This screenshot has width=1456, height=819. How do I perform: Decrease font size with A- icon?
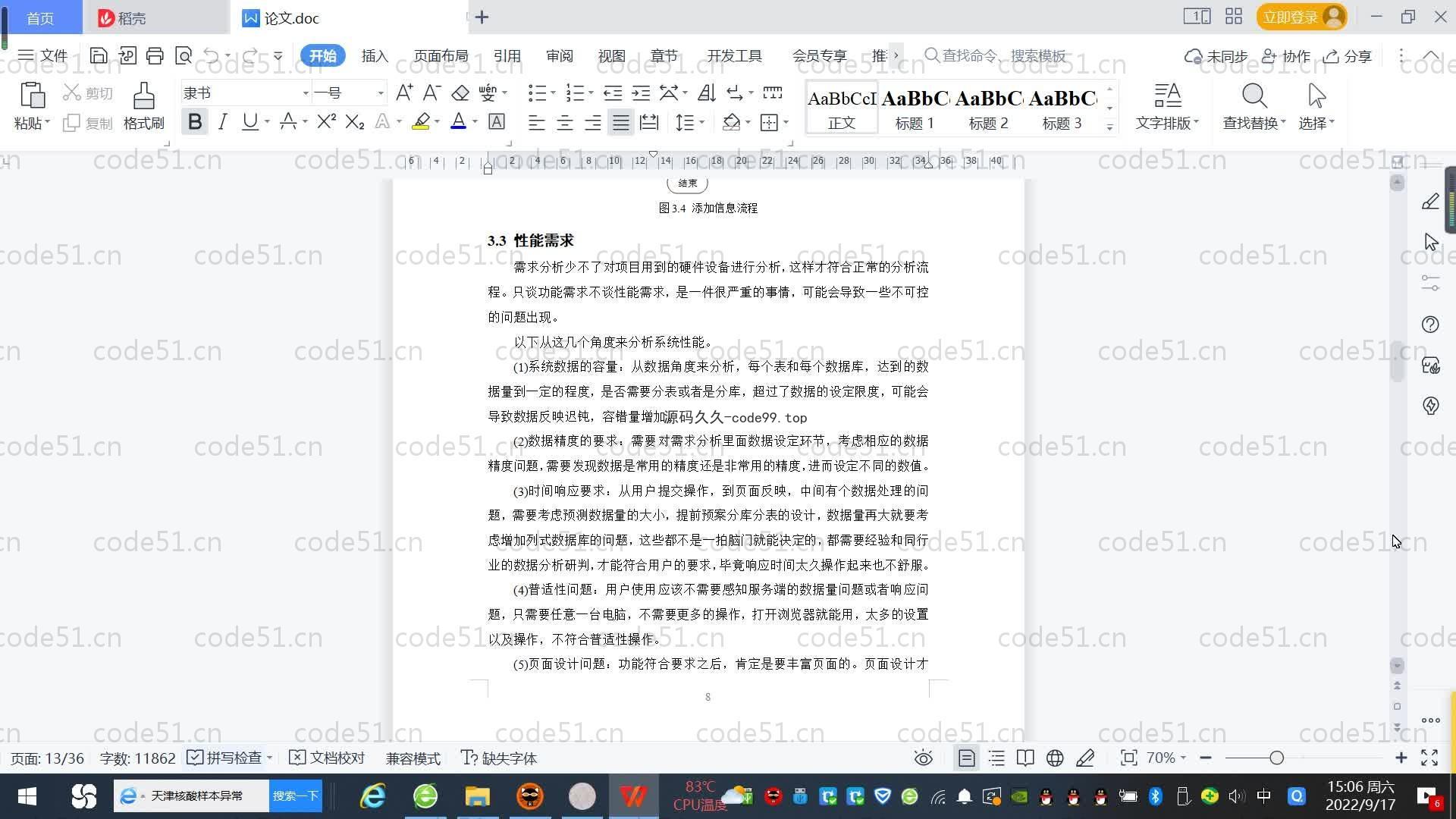(431, 93)
